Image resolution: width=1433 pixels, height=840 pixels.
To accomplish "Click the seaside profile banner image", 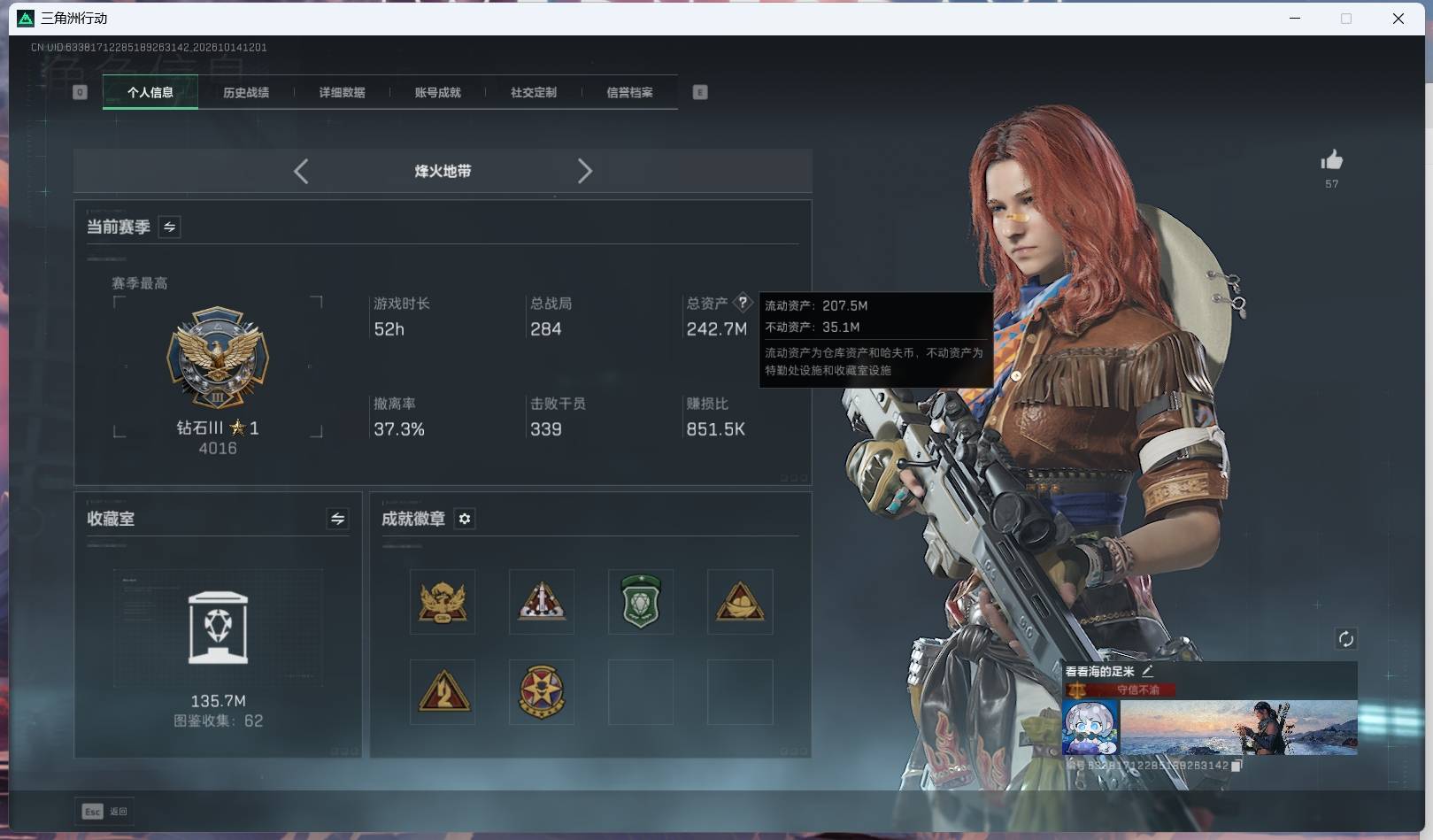I will click(x=1238, y=728).
